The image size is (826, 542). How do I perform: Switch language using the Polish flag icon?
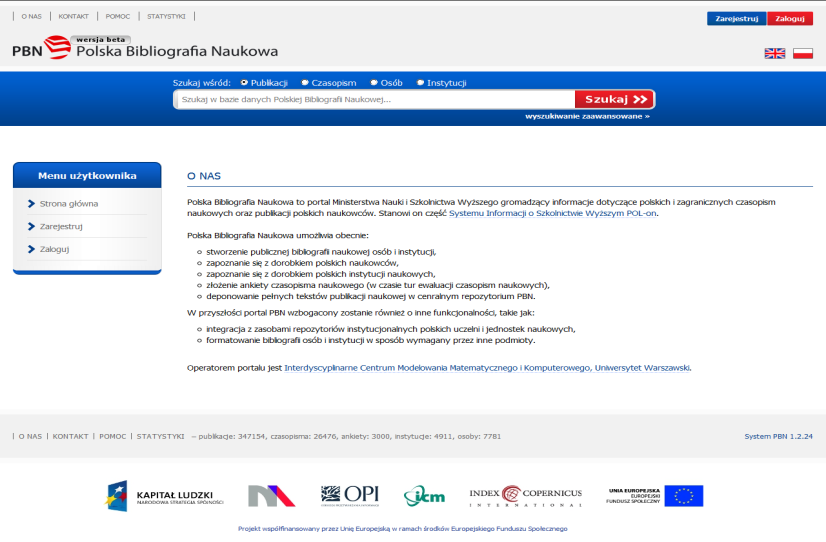click(803, 53)
